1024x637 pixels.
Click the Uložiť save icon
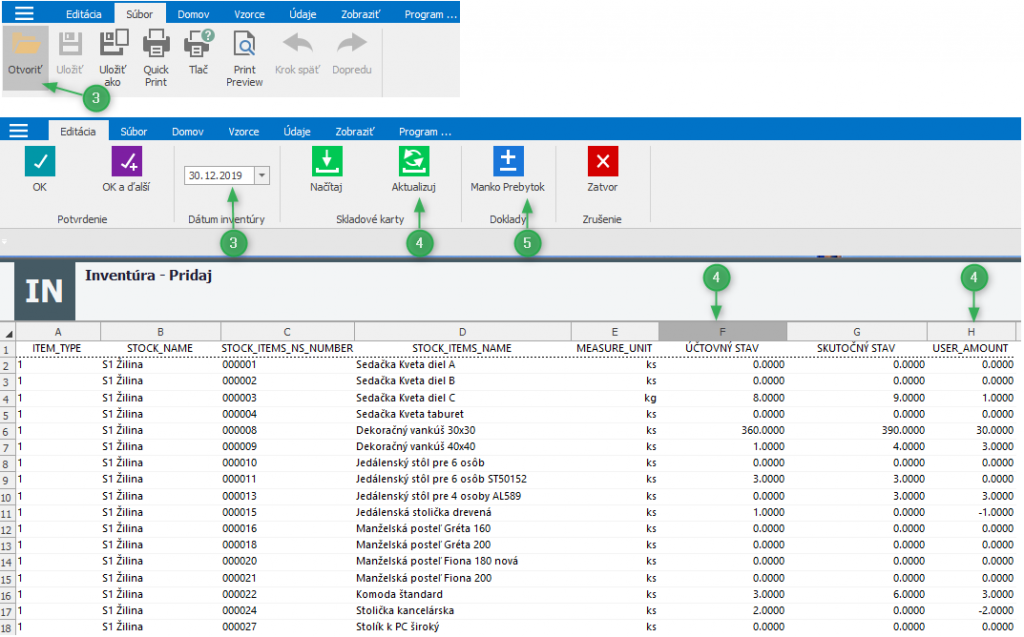pos(70,44)
